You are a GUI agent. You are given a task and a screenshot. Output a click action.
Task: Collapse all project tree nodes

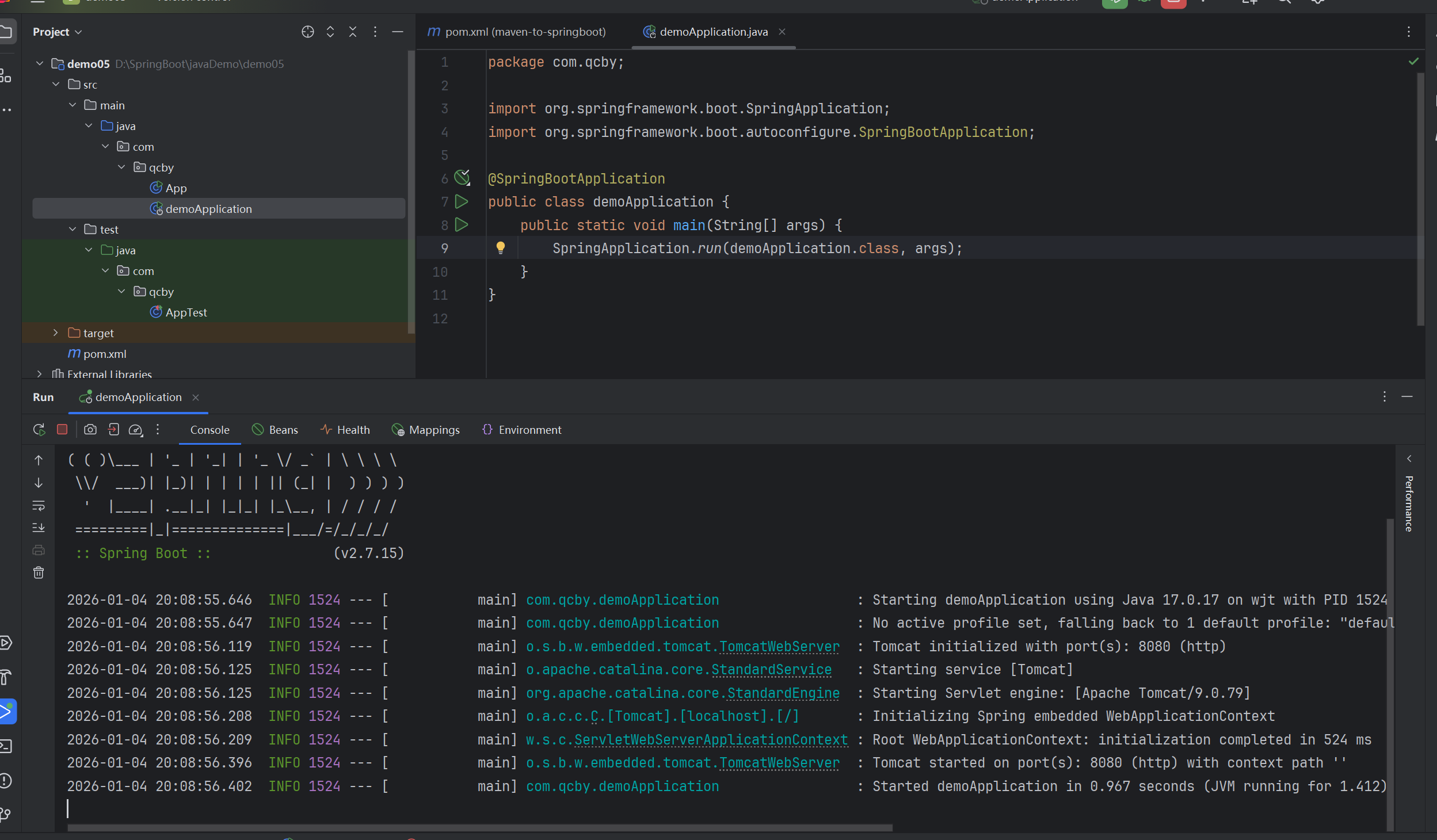[353, 32]
